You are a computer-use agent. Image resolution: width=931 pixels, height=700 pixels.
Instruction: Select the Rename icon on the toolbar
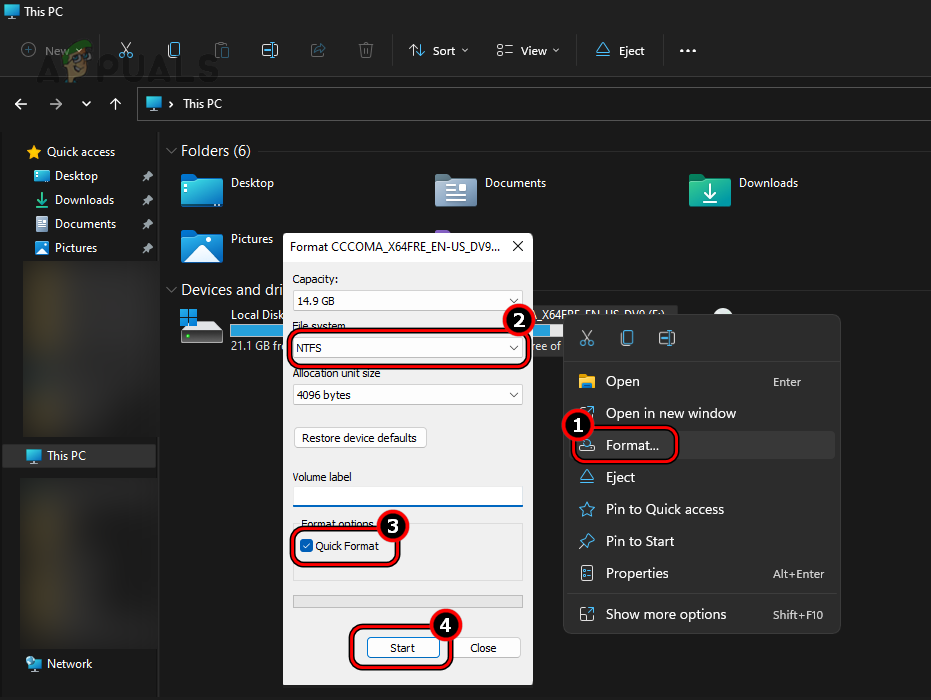click(269, 50)
